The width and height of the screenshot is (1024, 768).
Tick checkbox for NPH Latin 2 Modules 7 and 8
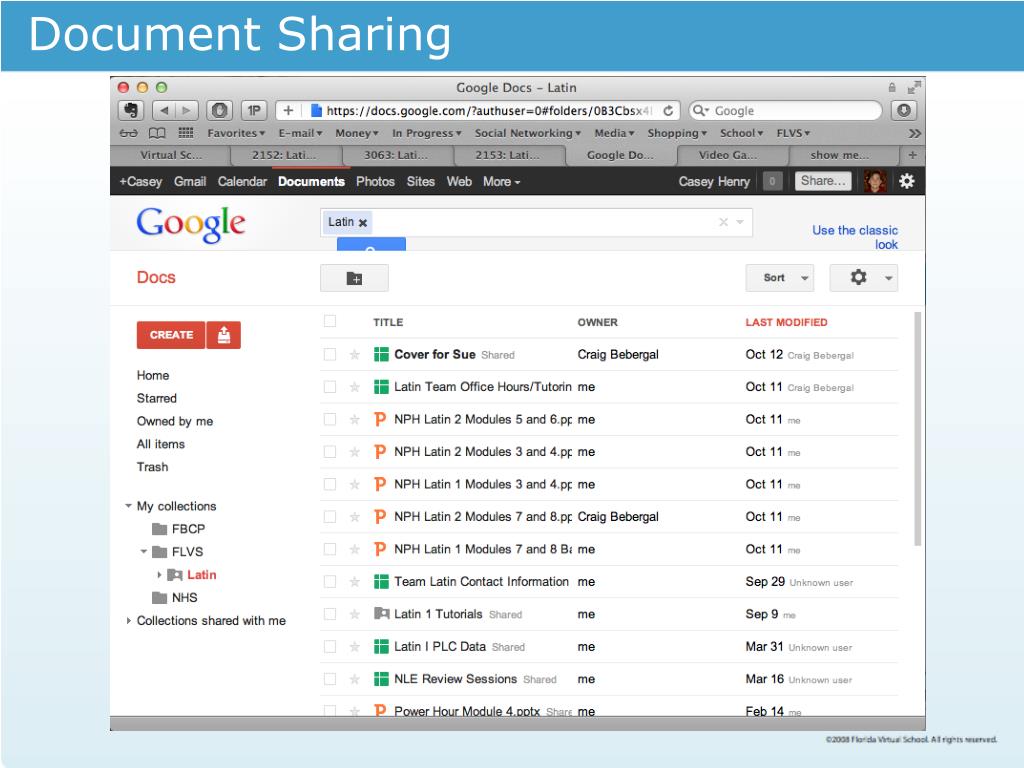(330, 517)
